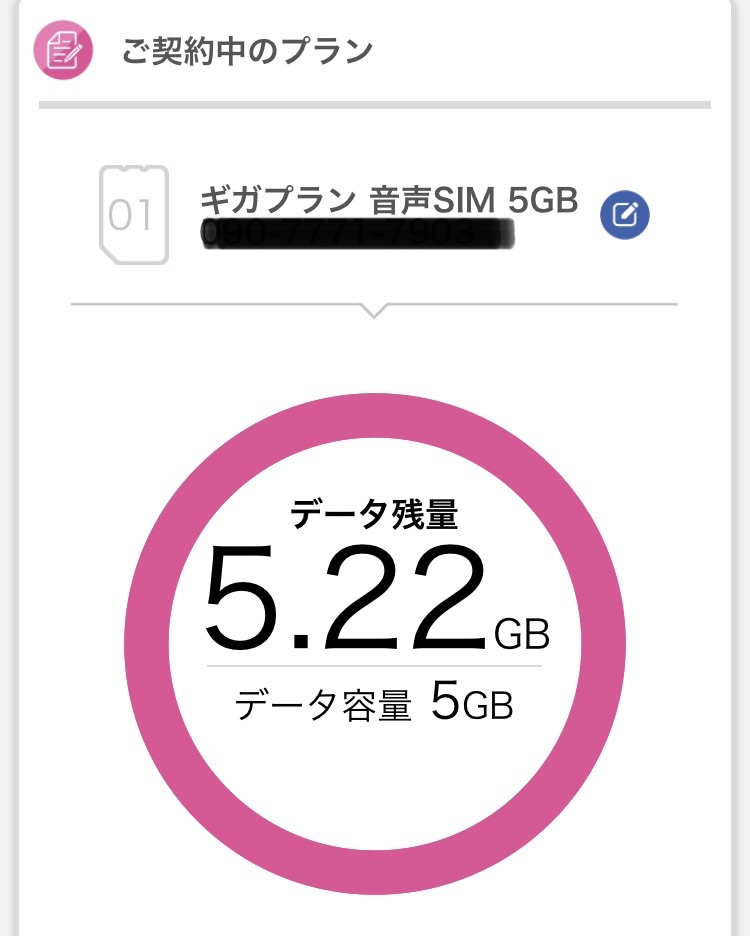Screen dimensions: 750x936
Task: Click the thick gray bar under heading
Action: [374, 104]
